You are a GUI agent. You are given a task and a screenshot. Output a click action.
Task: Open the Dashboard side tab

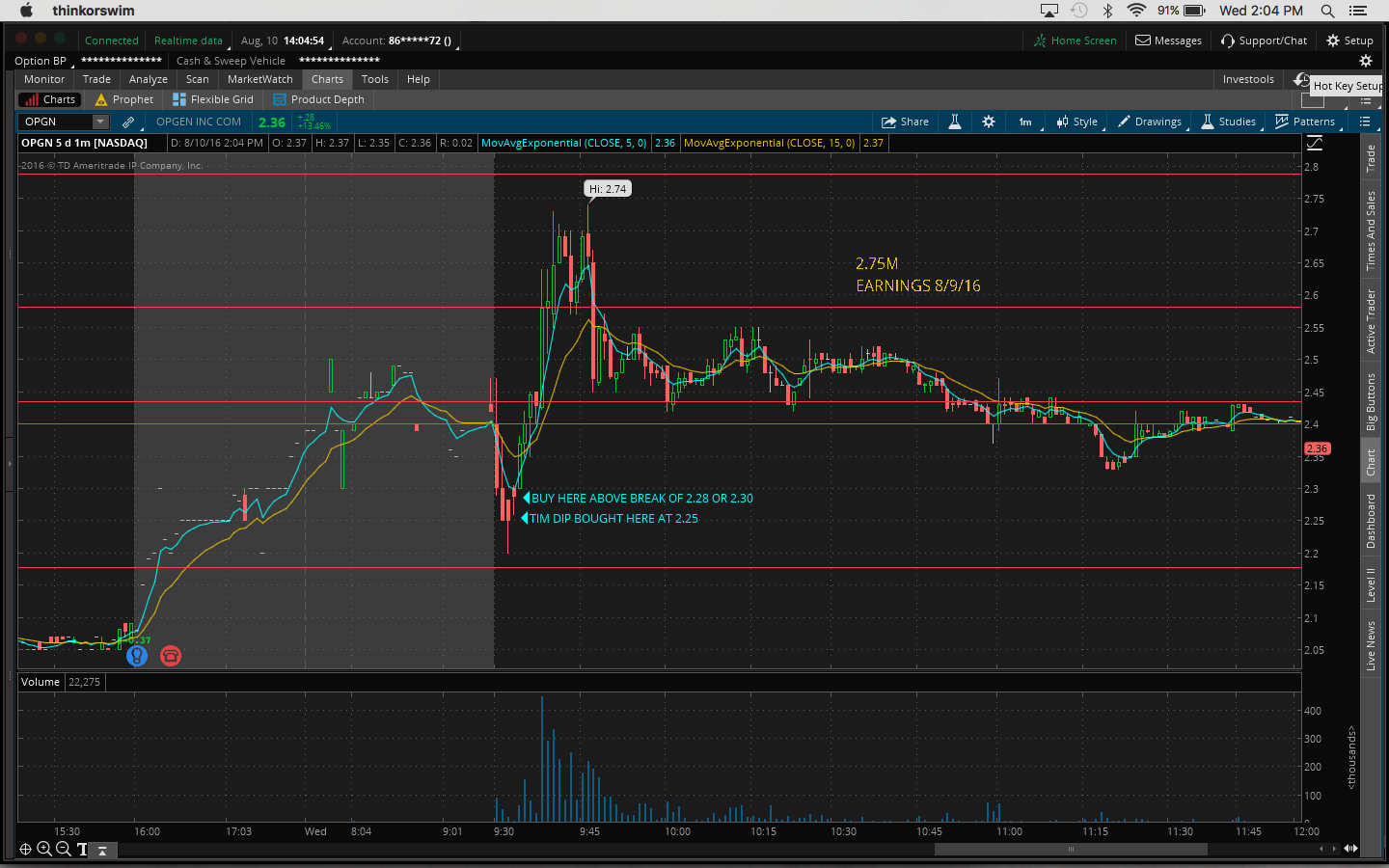coord(1371,521)
